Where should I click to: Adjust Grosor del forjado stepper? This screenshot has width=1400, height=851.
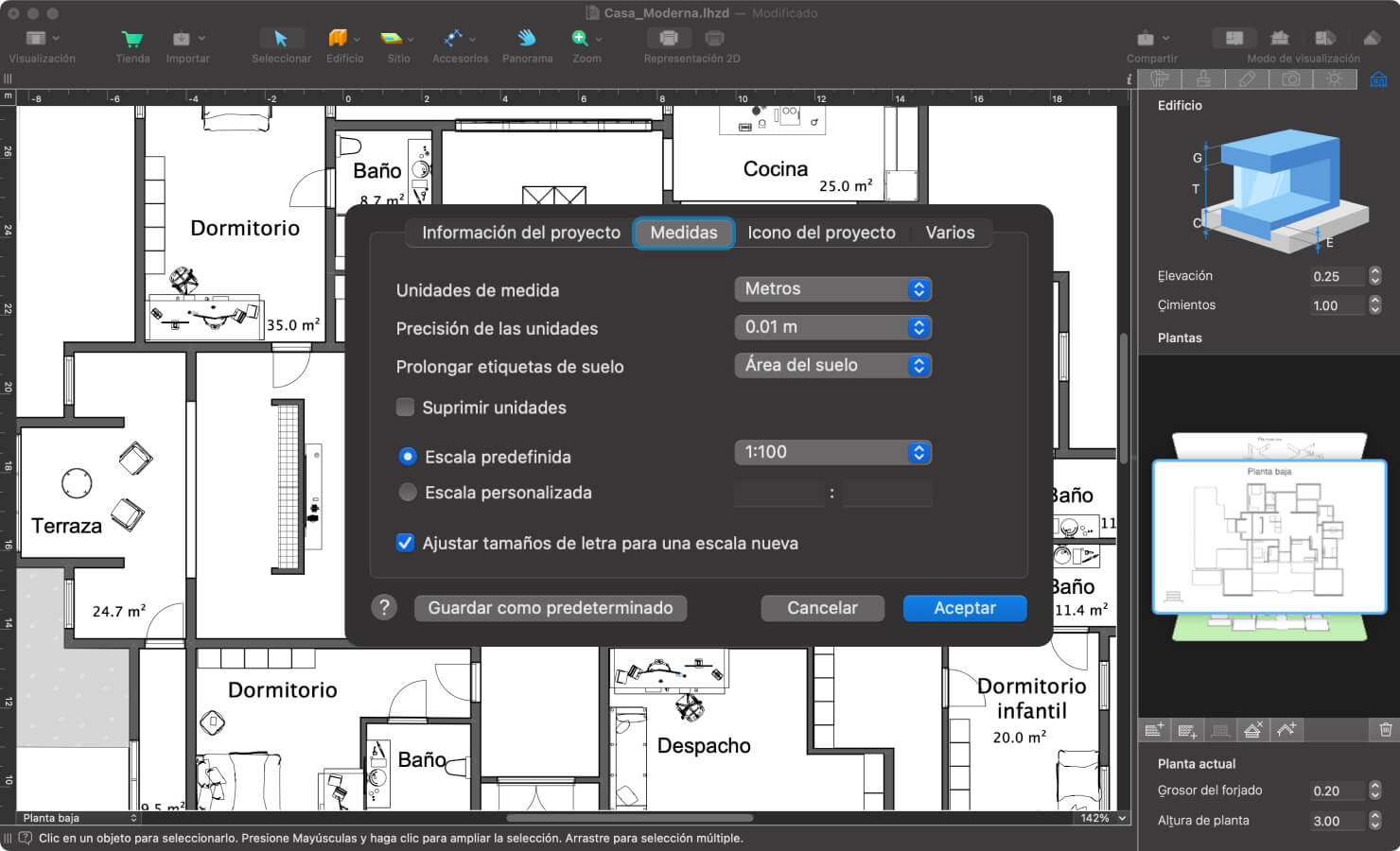1375,790
